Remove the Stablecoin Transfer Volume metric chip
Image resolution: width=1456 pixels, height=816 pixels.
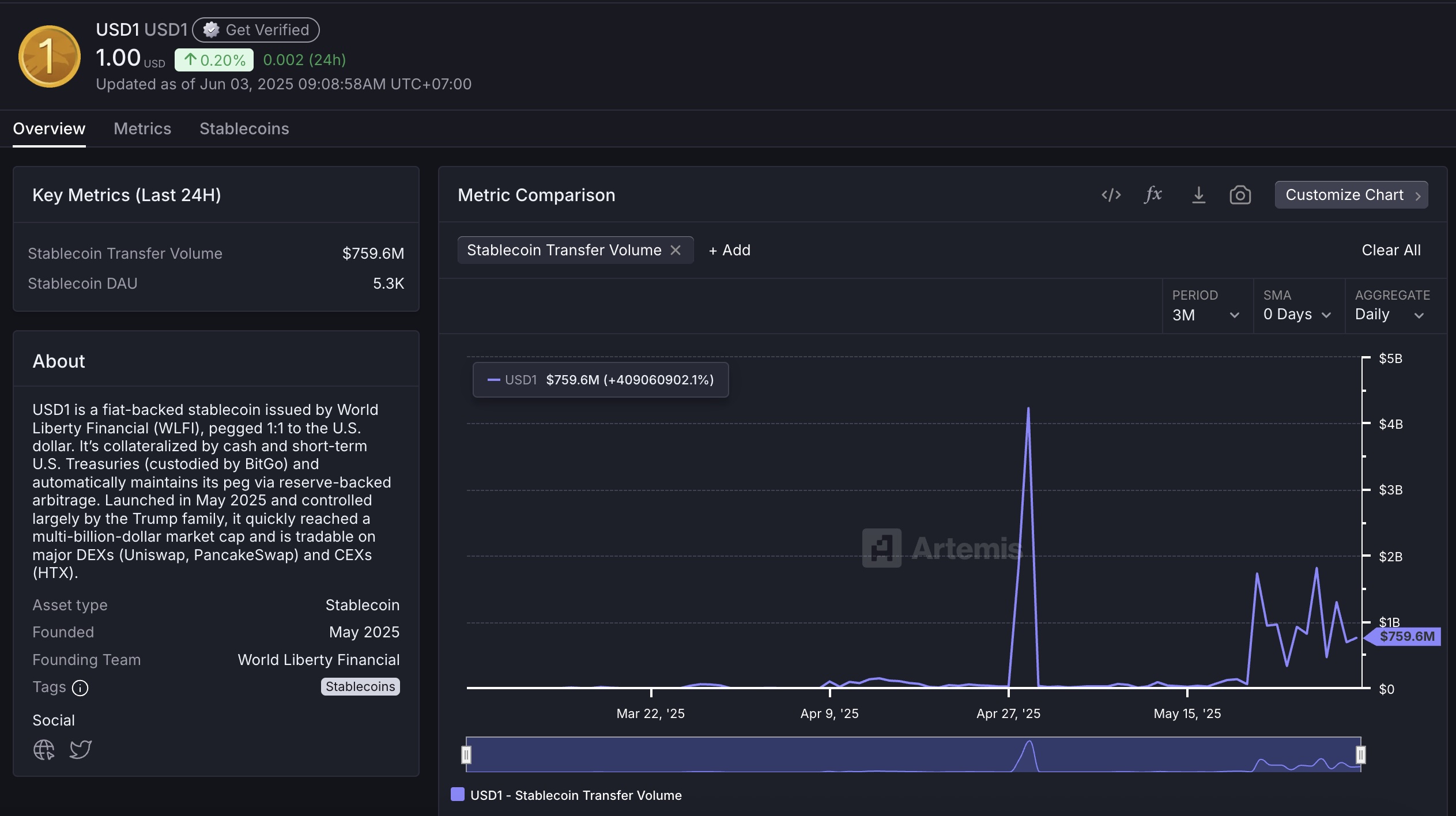676,250
